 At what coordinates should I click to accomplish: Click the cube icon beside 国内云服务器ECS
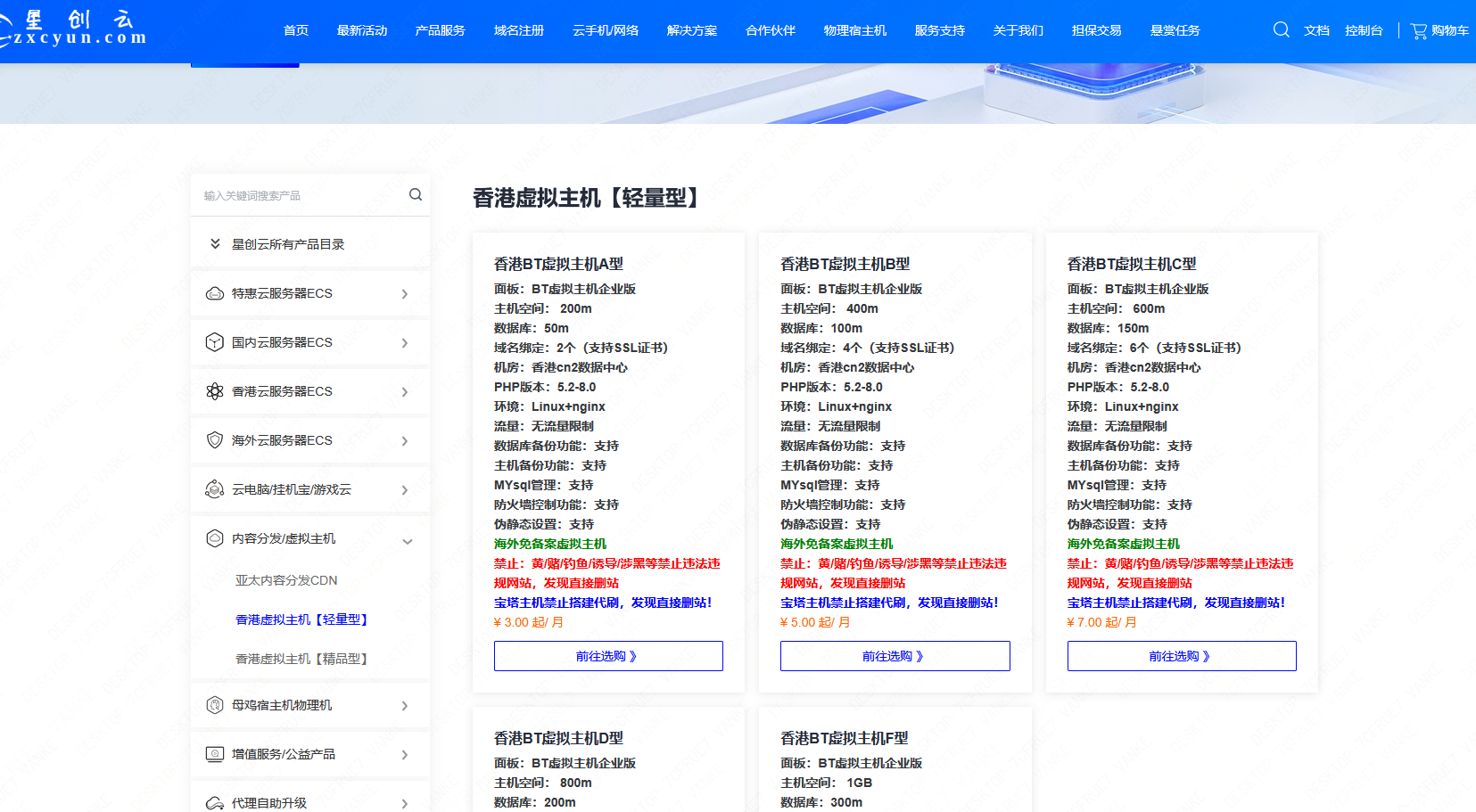click(x=215, y=342)
